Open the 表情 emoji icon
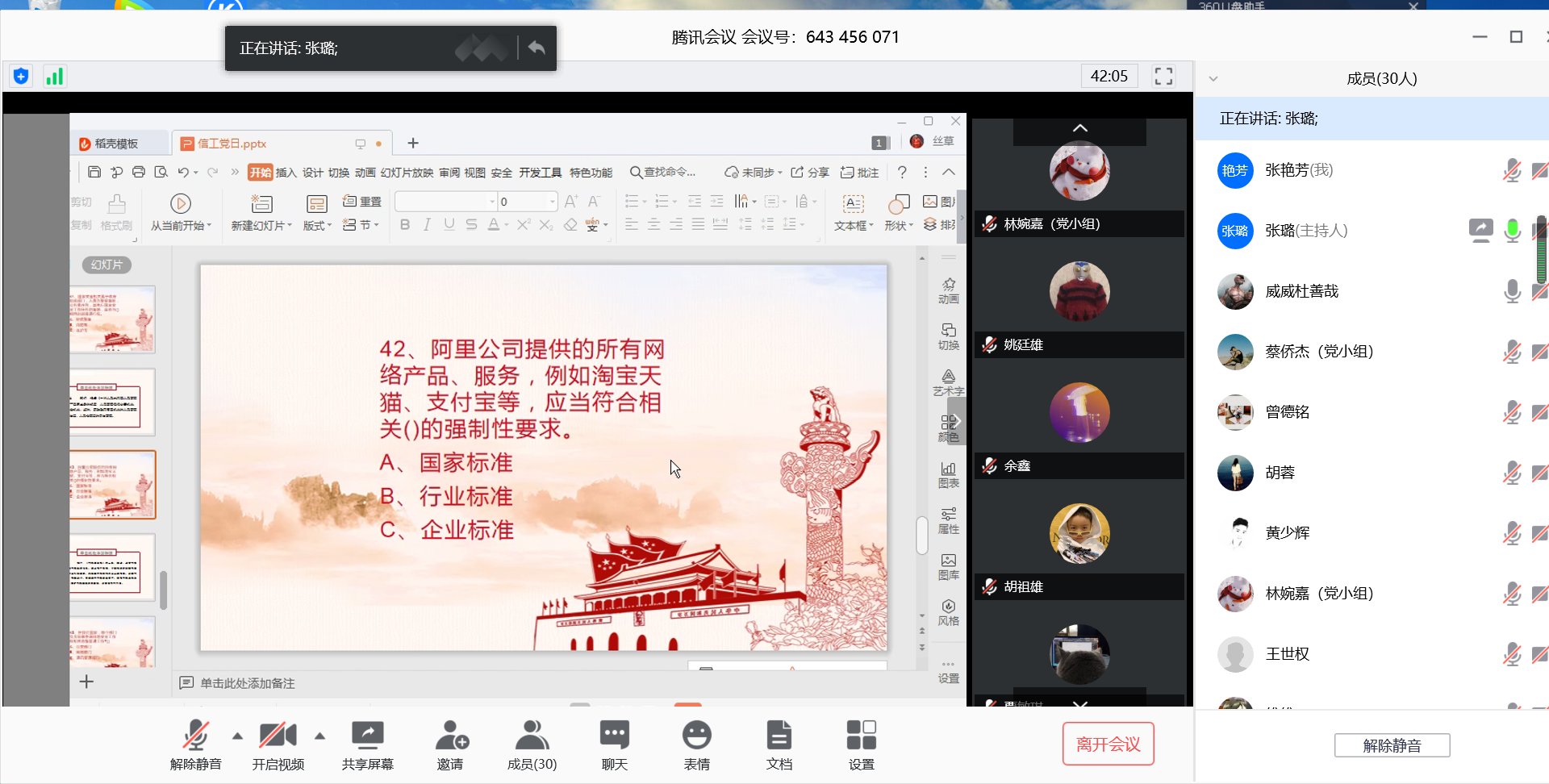Image resolution: width=1549 pixels, height=784 pixels. (x=697, y=736)
